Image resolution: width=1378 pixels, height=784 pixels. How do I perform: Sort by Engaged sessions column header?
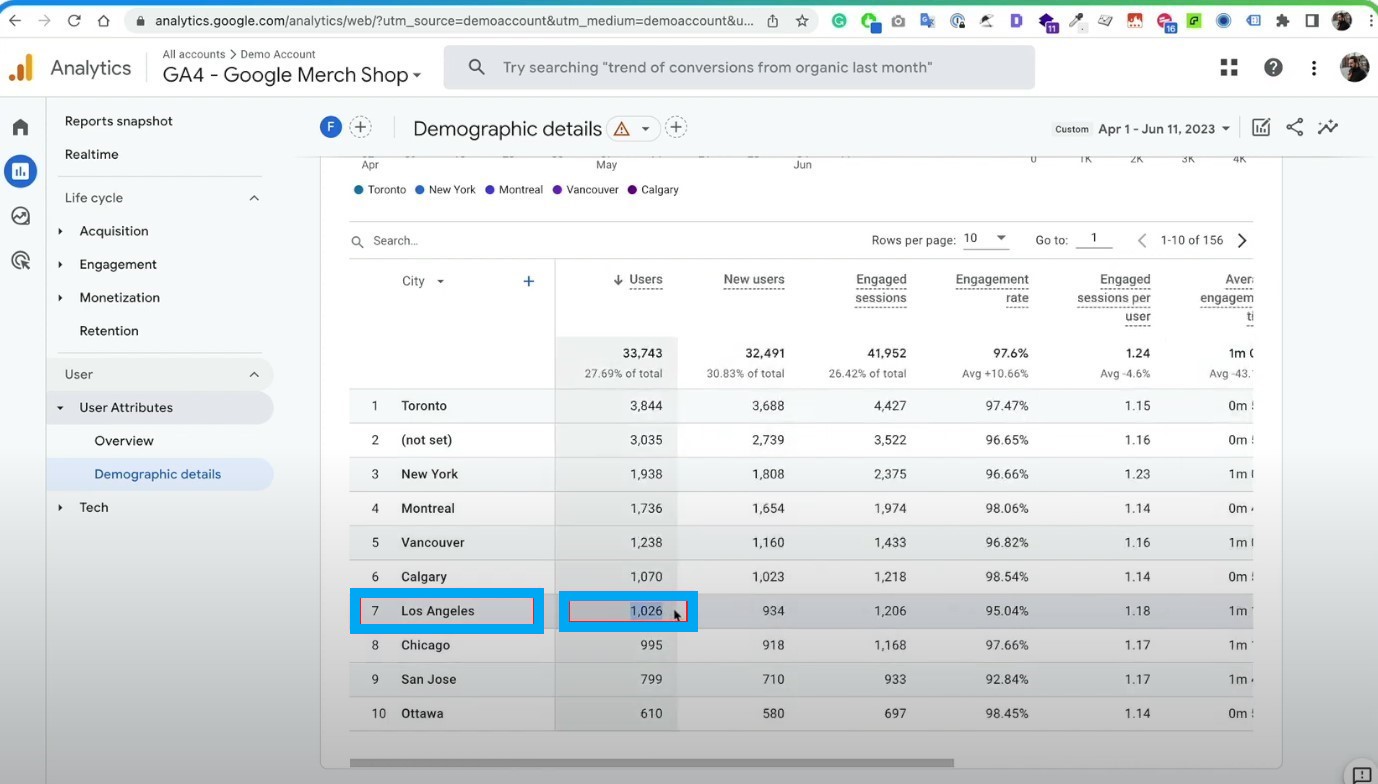(880, 289)
